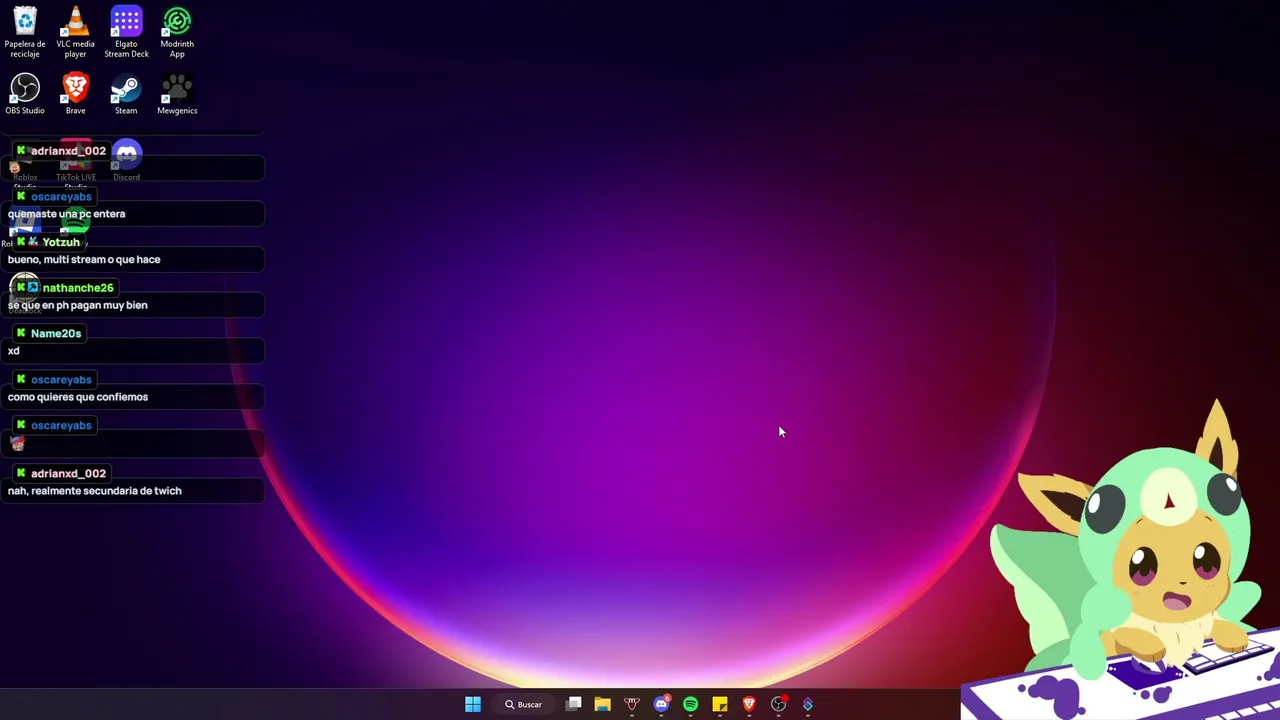Open the Modrinth App desktop shortcut
Image resolution: width=1280 pixels, height=720 pixels.
tap(177, 32)
